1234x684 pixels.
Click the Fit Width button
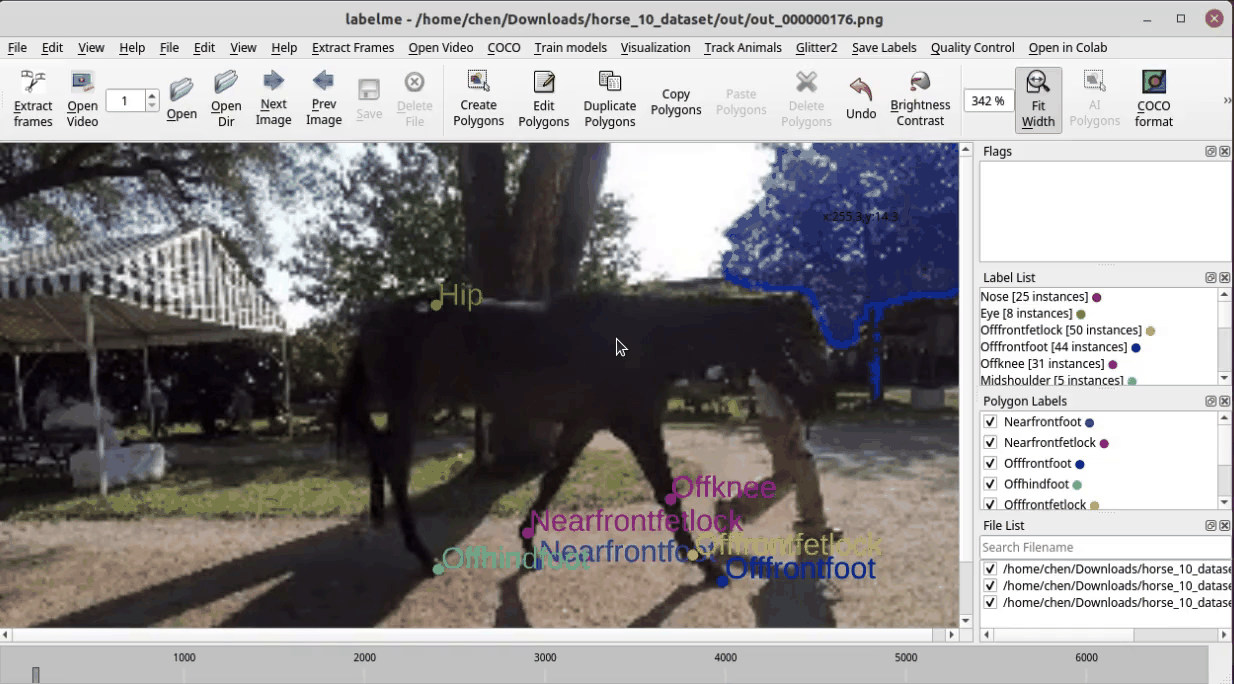(x=1038, y=99)
